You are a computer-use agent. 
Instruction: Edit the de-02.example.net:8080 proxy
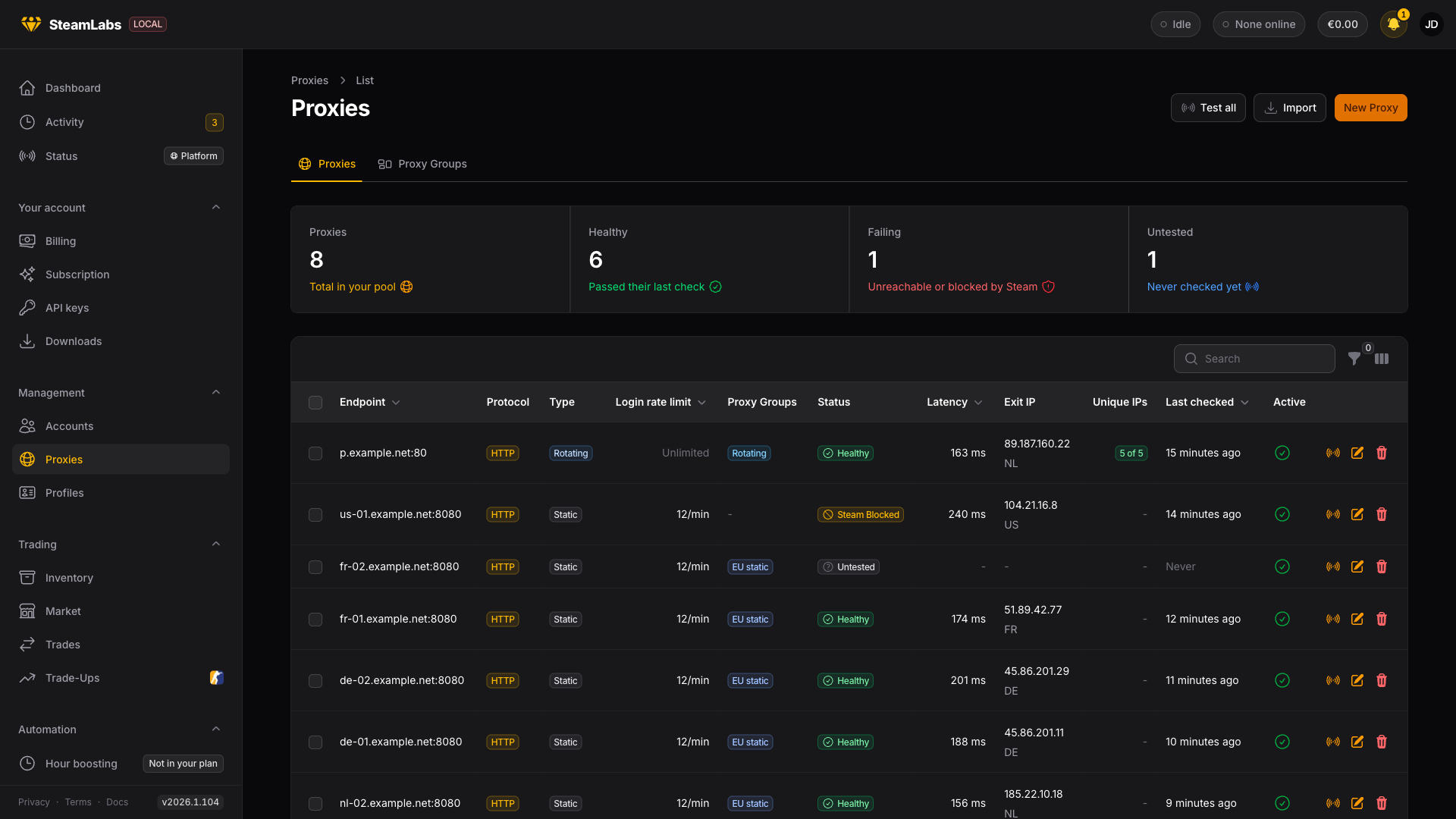1357,680
